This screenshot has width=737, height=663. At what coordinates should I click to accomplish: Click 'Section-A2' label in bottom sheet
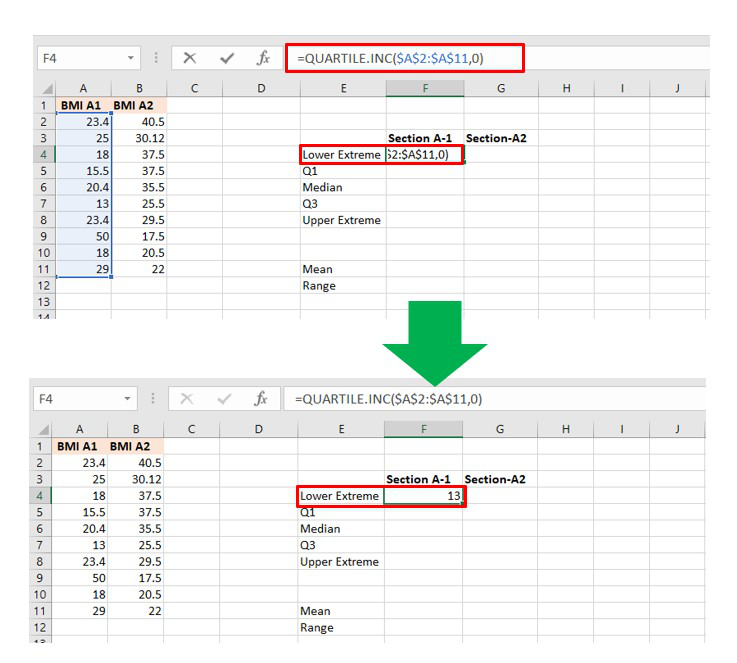(x=495, y=479)
